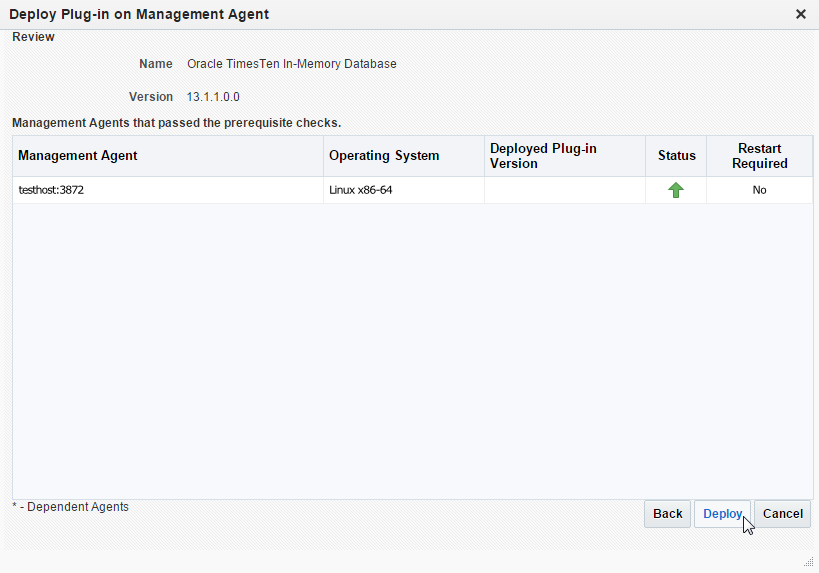Click the Operating System column header
Viewport: 819px width, 573px height.
(x=404, y=156)
